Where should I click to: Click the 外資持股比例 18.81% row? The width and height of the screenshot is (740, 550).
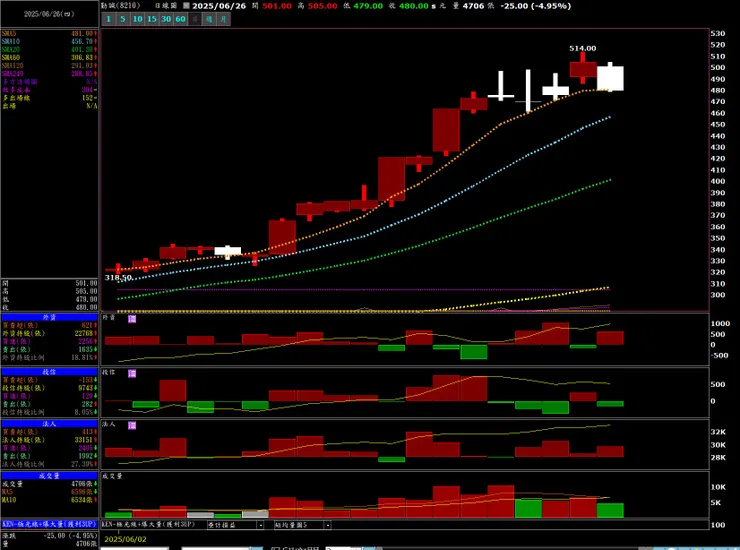(x=50, y=358)
